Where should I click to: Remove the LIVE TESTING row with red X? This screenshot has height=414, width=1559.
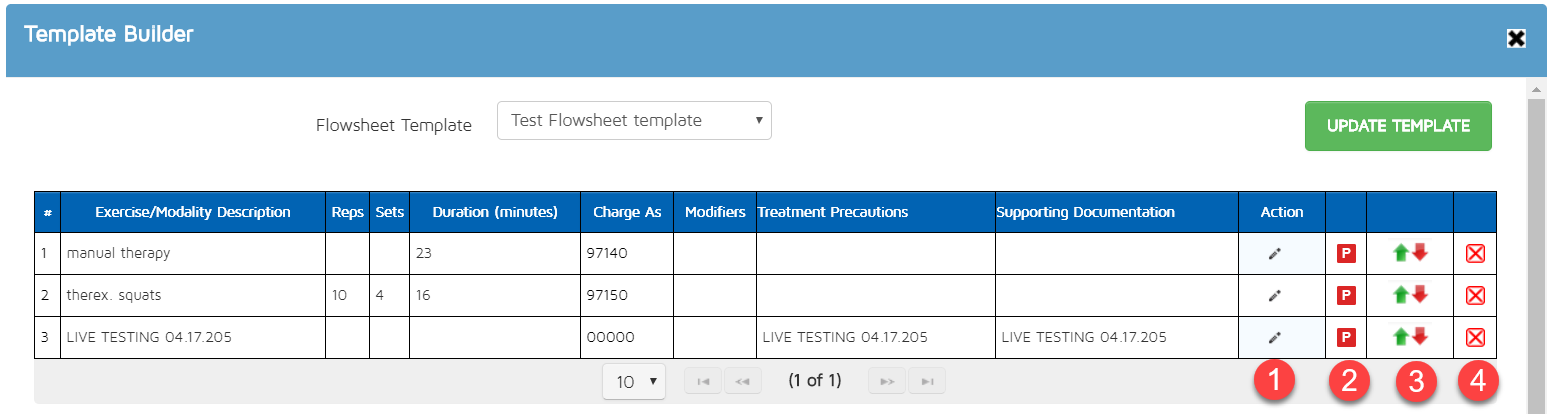tap(1474, 338)
